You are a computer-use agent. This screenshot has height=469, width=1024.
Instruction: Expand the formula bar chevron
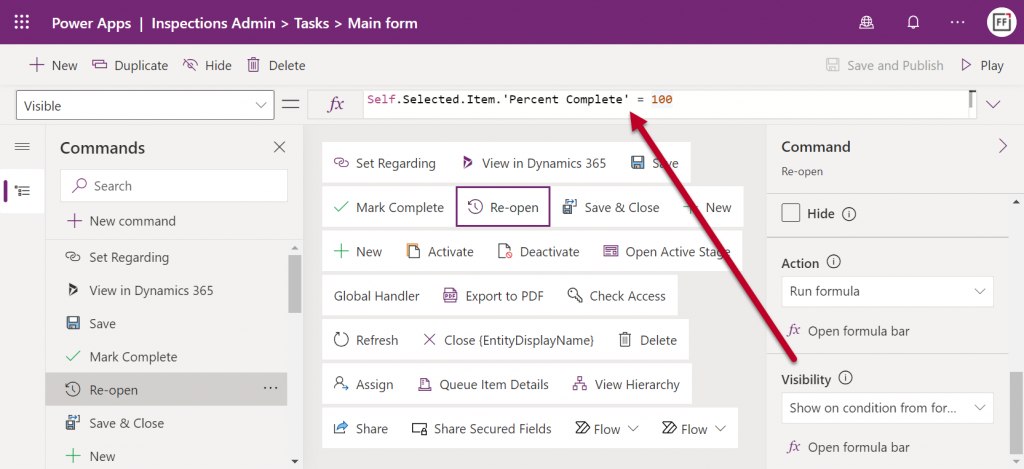(x=993, y=105)
